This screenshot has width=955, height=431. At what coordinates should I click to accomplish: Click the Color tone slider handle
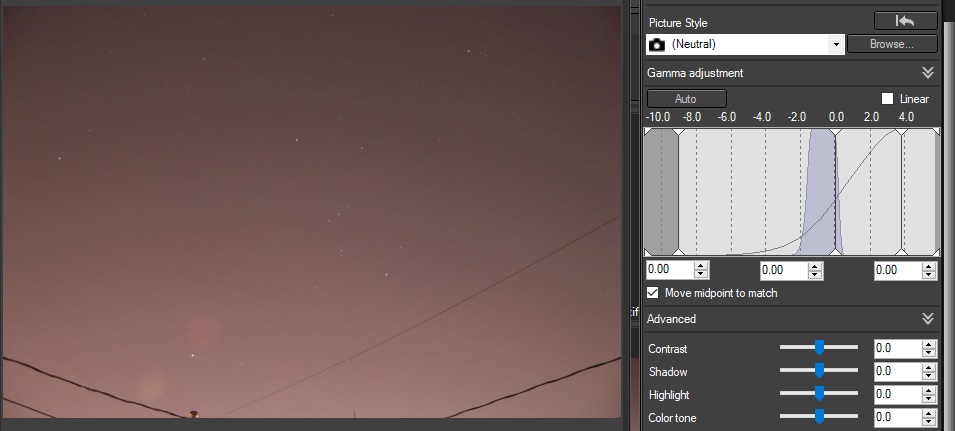pyautogui.click(x=819, y=416)
